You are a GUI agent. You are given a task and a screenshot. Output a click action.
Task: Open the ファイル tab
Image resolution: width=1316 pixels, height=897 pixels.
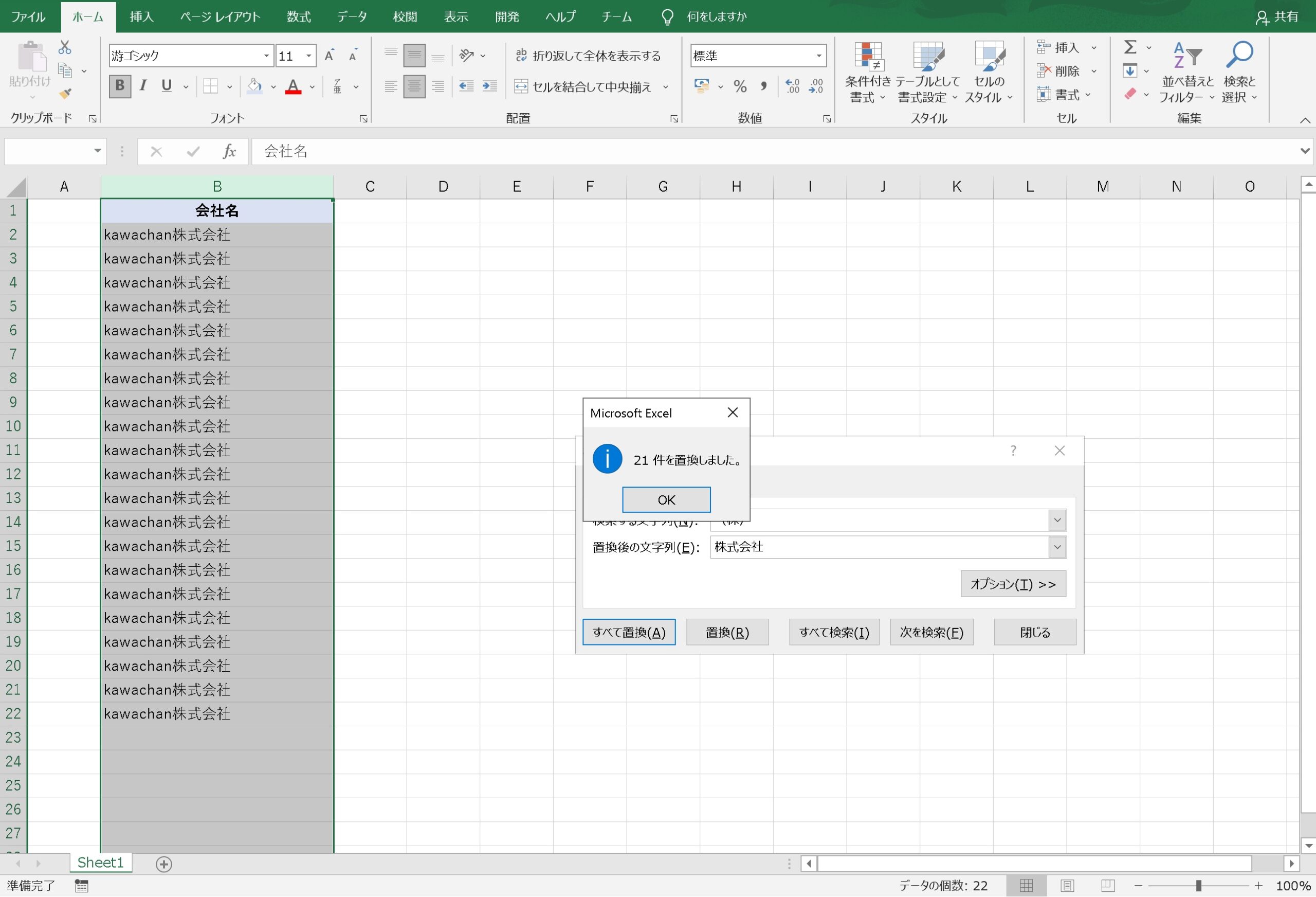[28, 16]
